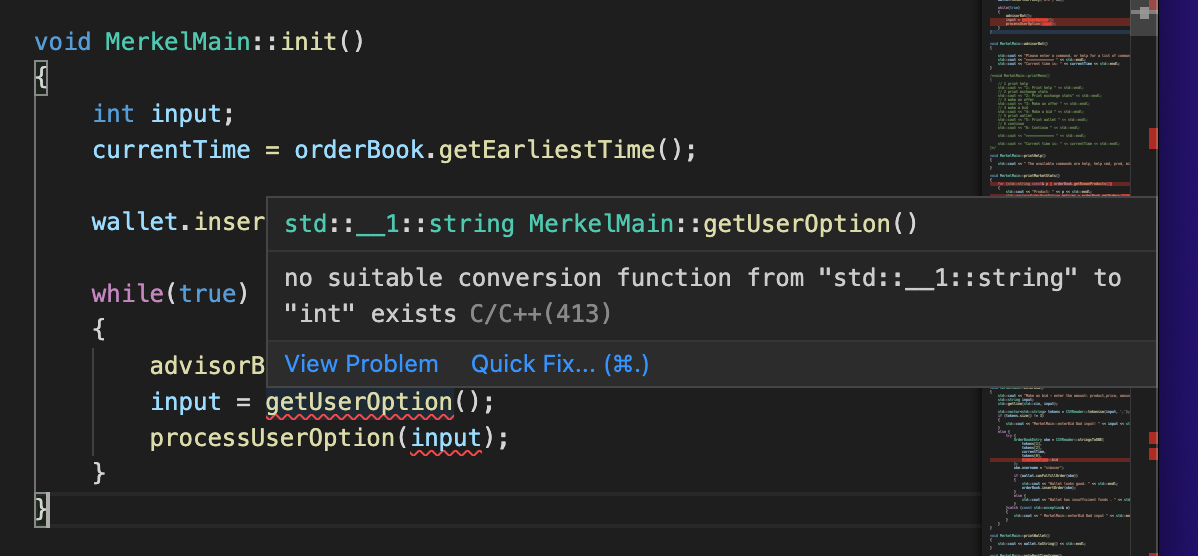Click the upper red error marker in overview ruler
Viewport: 1198px width, 556px height.
[x=1153, y=138]
